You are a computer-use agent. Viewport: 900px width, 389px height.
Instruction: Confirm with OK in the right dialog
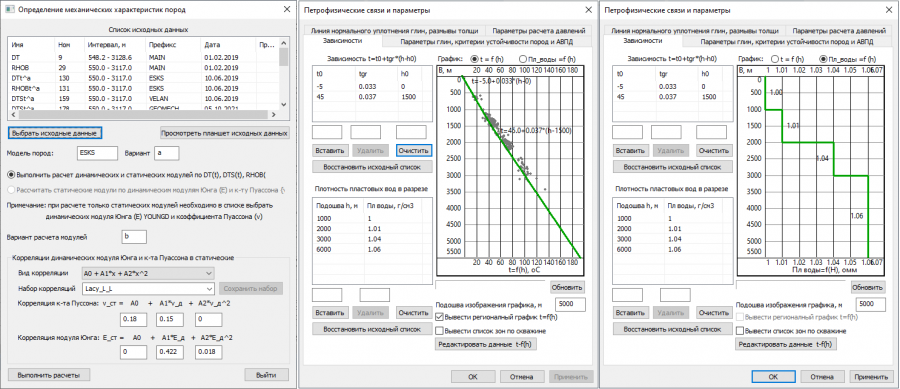[x=773, y=377]
